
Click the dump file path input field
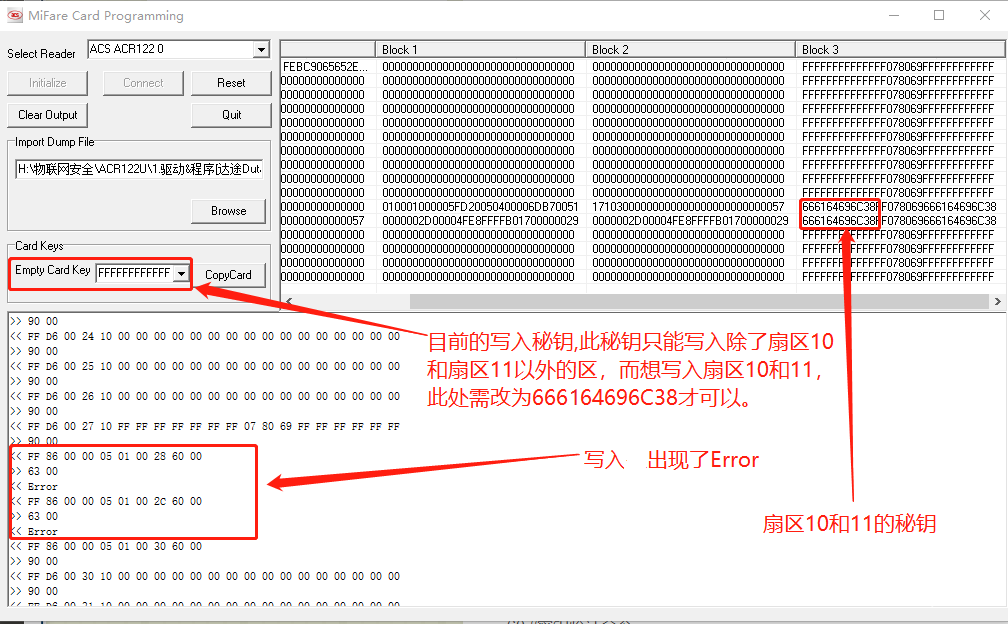139,169
